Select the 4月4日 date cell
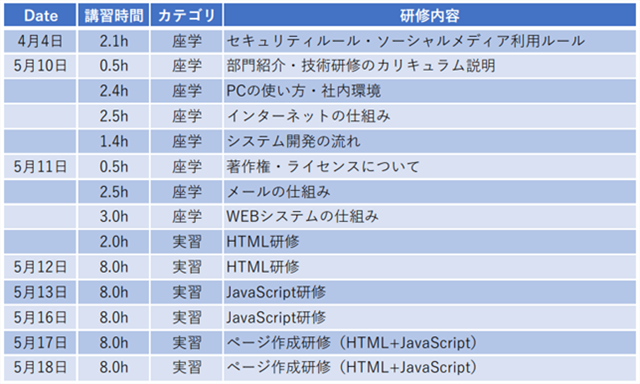640x384 pixels. [x=40, y=41]
